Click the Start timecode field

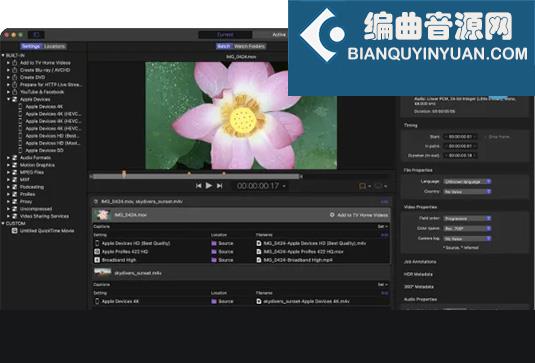tap(460, 137)
